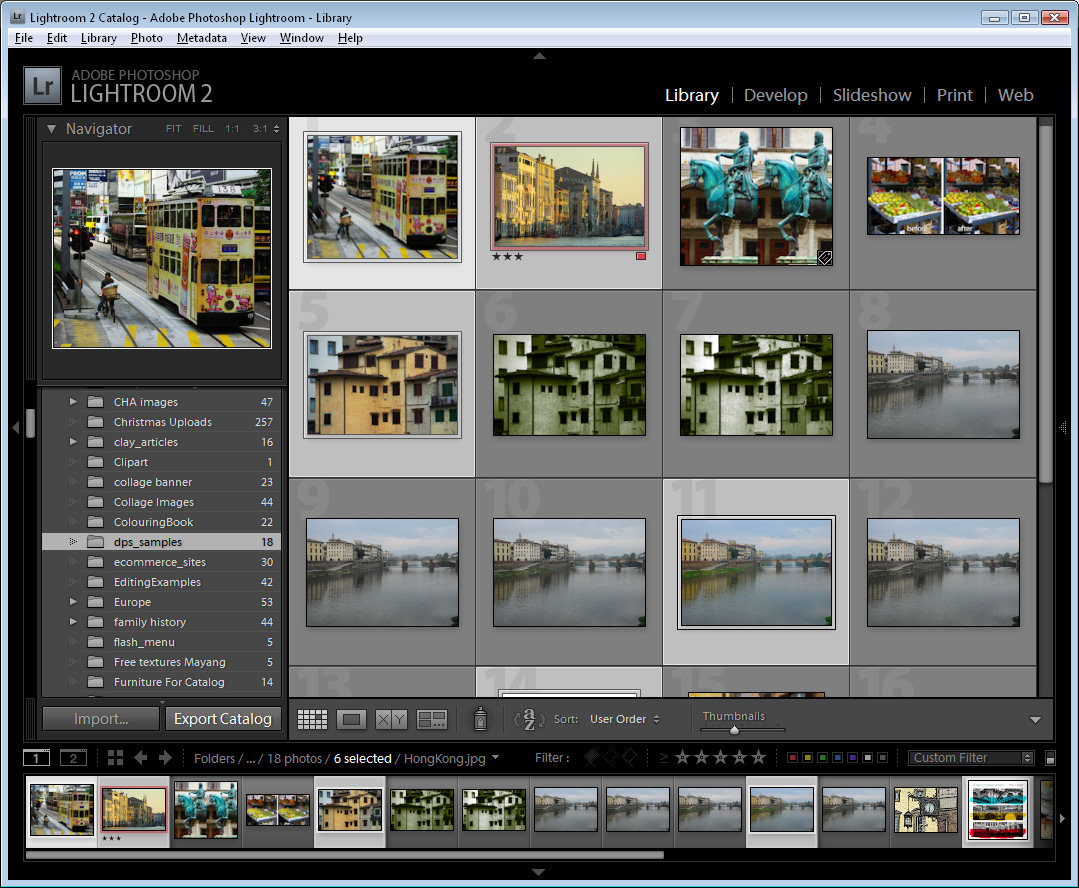Open Compare view (X|Y)
This screenshot has height=888, width=1079.
pos(391,719)
